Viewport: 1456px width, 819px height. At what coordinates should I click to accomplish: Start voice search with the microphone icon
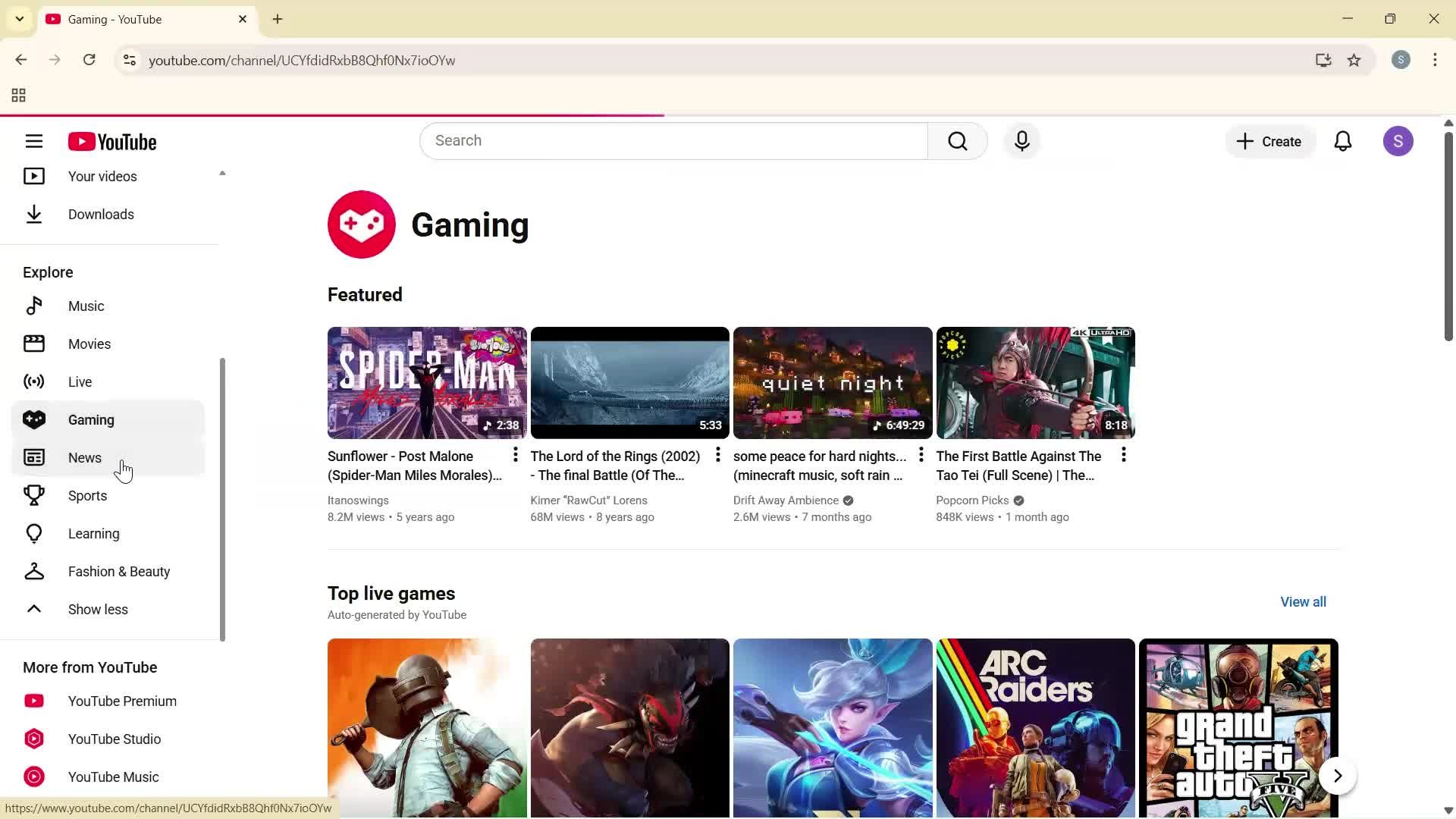point(1021,141)
